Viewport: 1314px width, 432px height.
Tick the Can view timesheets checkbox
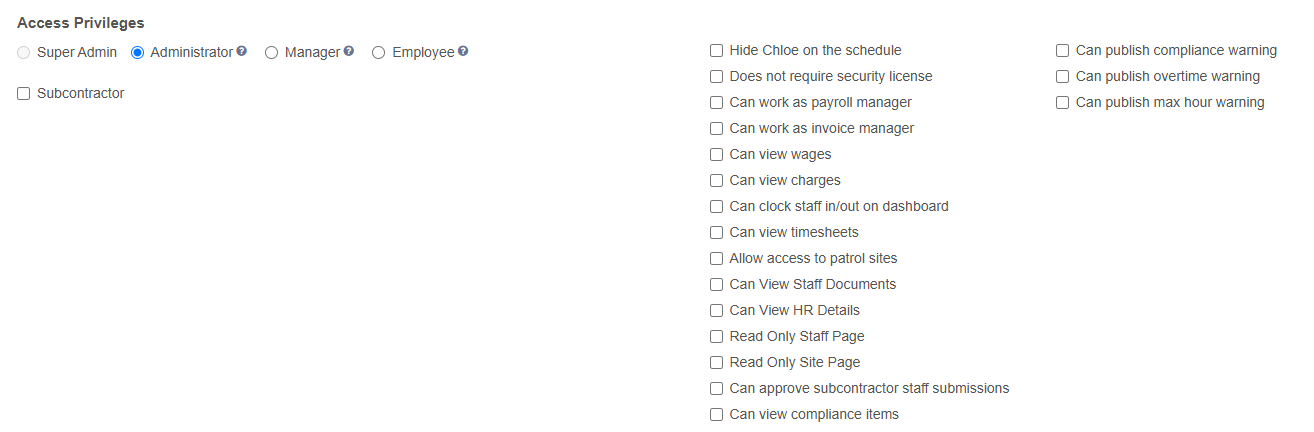pos(716,233)
